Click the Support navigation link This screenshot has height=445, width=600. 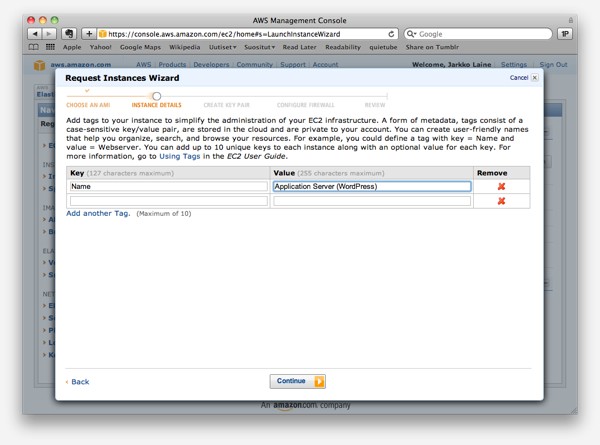pyautogui.click(x=293, y=65)
